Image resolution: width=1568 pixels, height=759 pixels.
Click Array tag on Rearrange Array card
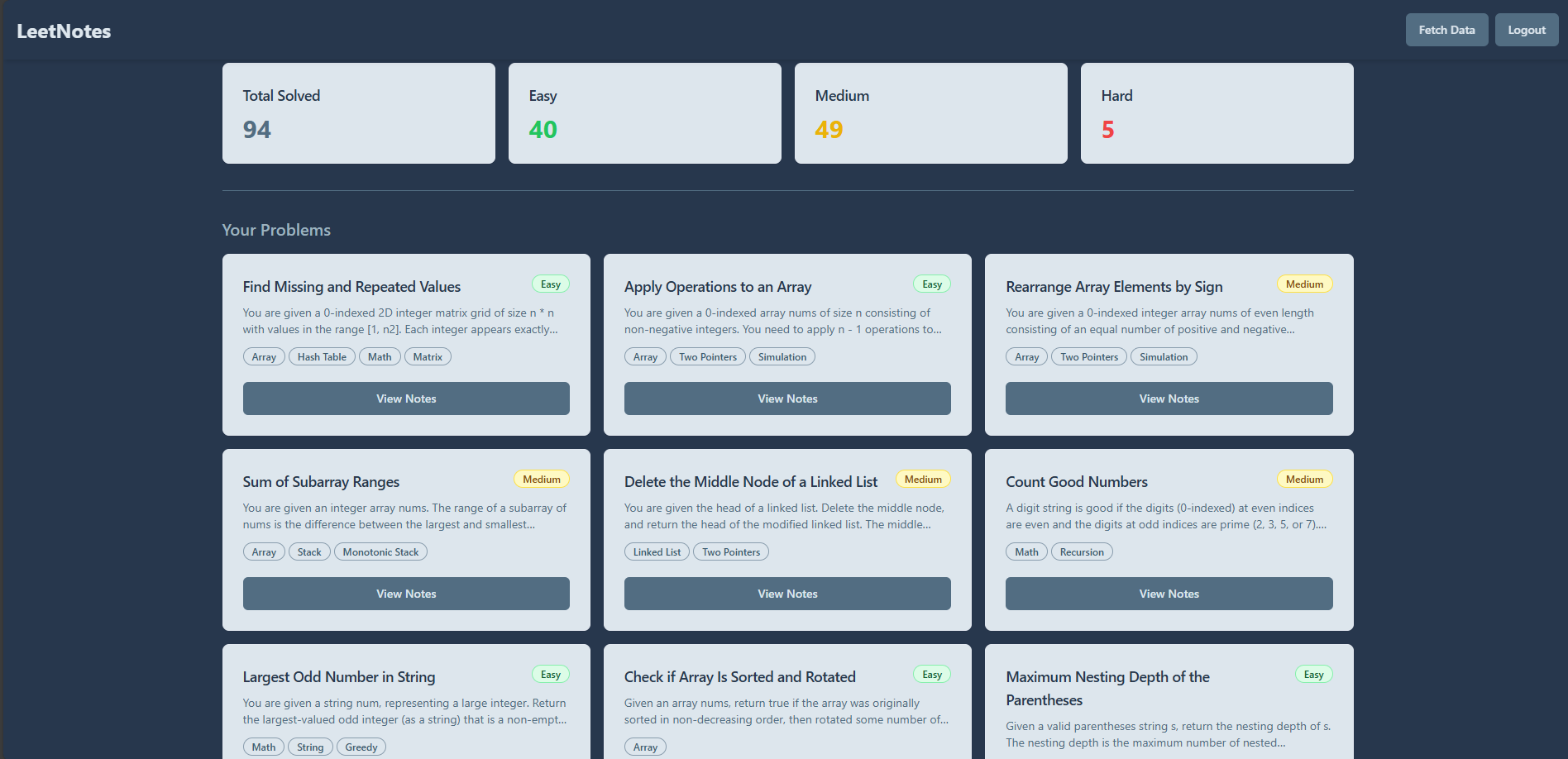coord(1026,357)
